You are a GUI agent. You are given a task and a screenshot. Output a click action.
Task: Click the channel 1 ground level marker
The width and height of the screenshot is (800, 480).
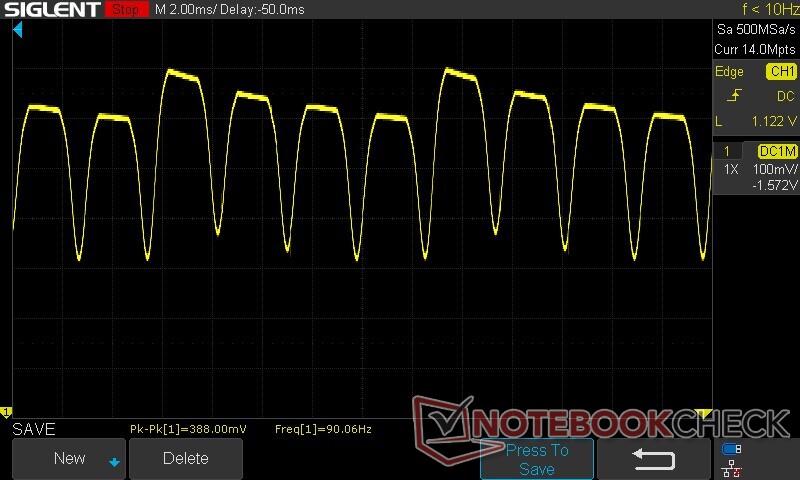pos(6,412)
